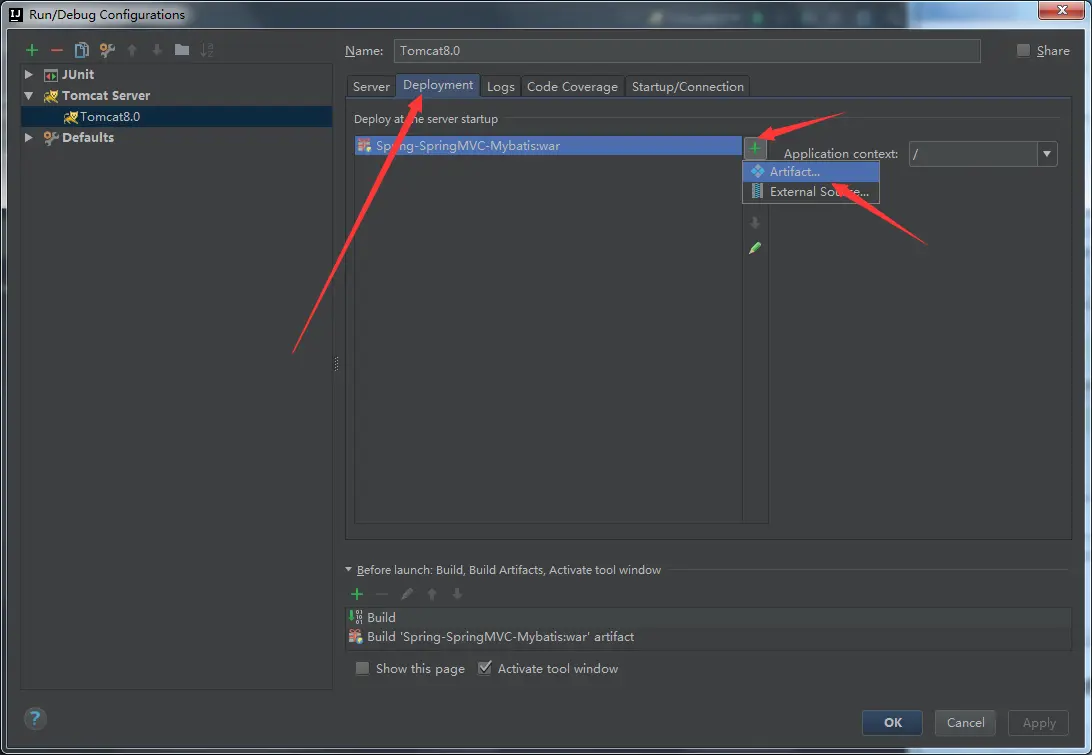Select the Spring-SpringMVC-Mybatis:war deployment entry
1092x755 pixels.
point(548,146)
